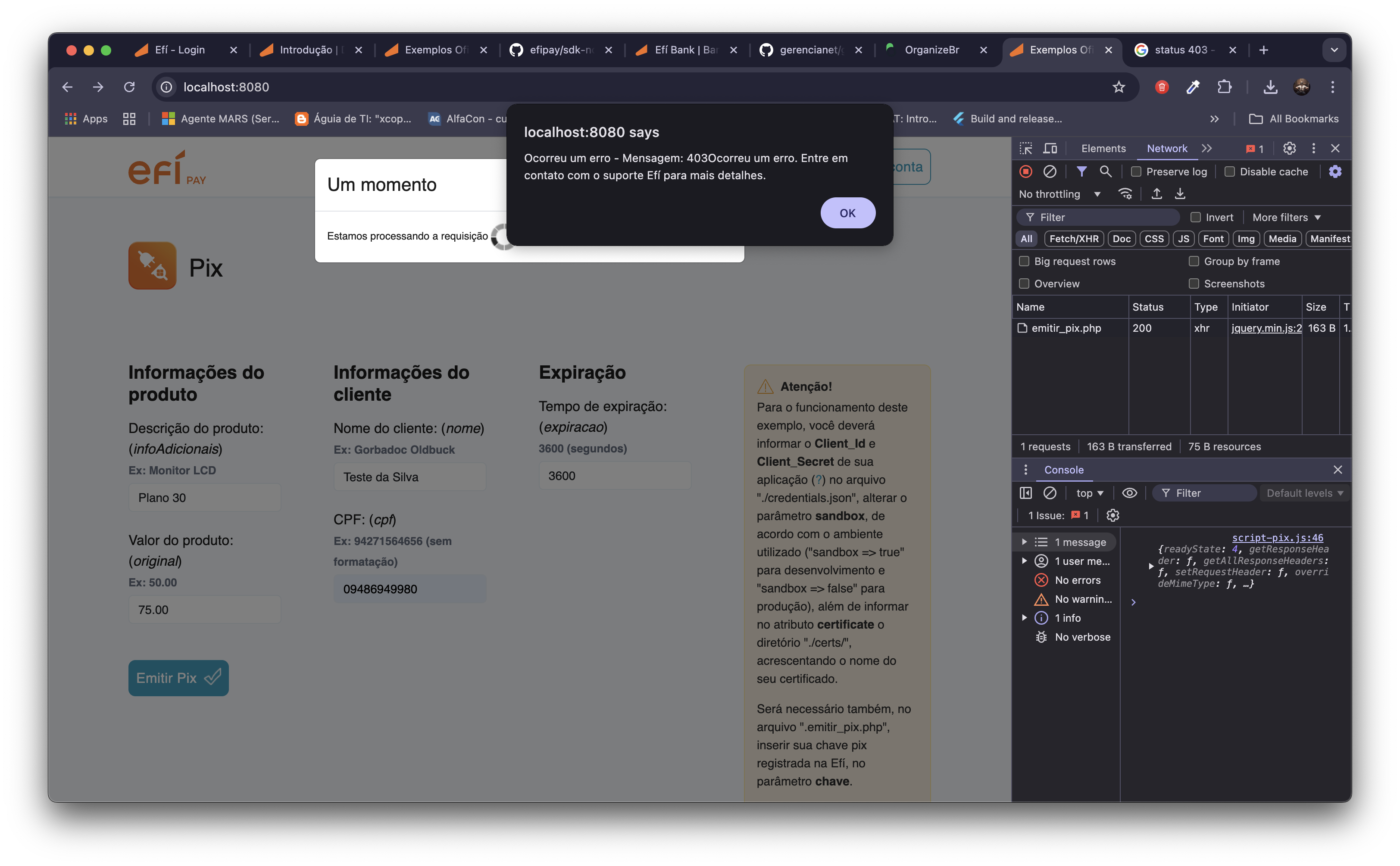
Task: Open the Extensions puzzle icon
Action: [x=1225, y=87]
